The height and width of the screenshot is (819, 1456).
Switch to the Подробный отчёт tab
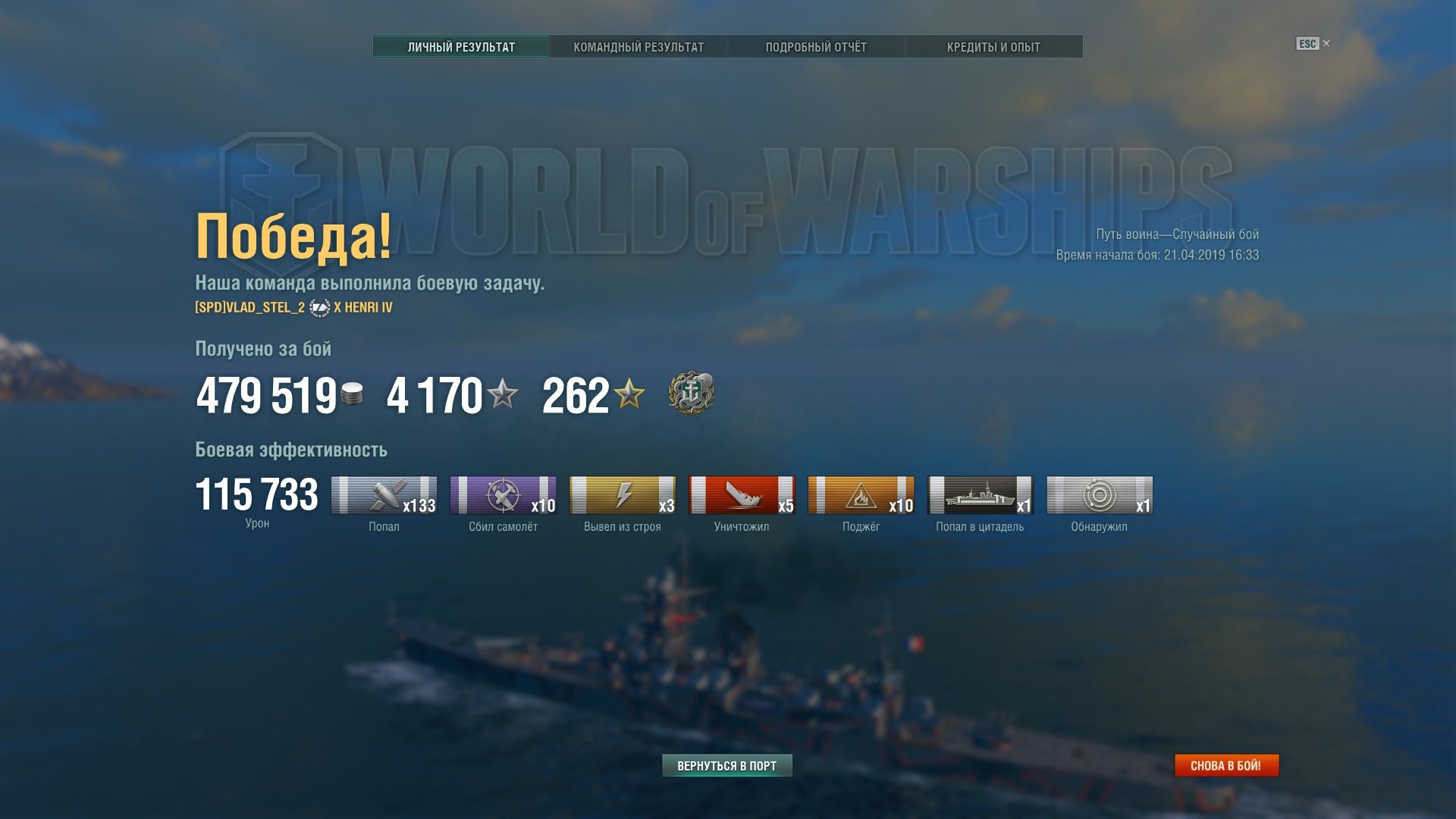tap(816, 47)
